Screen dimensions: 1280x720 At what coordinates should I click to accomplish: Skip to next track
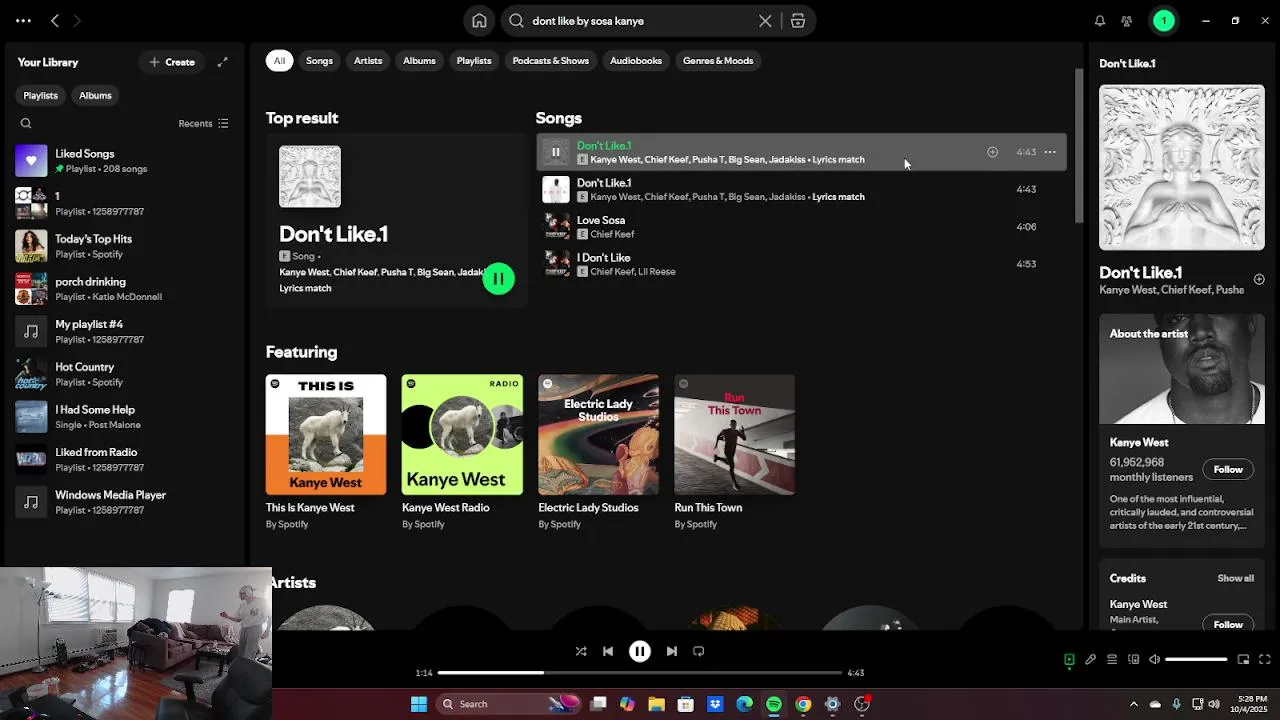(672, 651)
